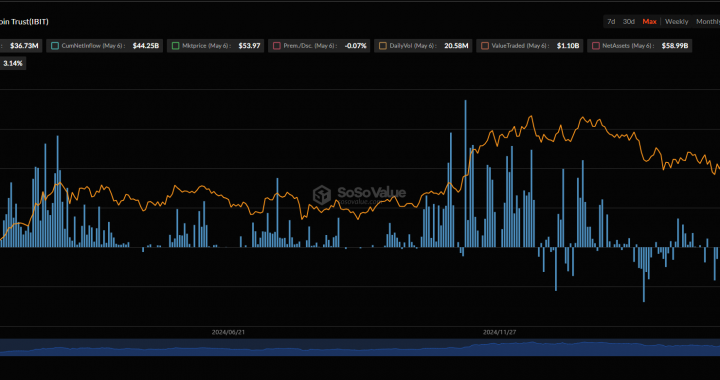720x380 pixels.
Task: Toggle the DailyVol series checkbox
Action: tap(382, 46)
